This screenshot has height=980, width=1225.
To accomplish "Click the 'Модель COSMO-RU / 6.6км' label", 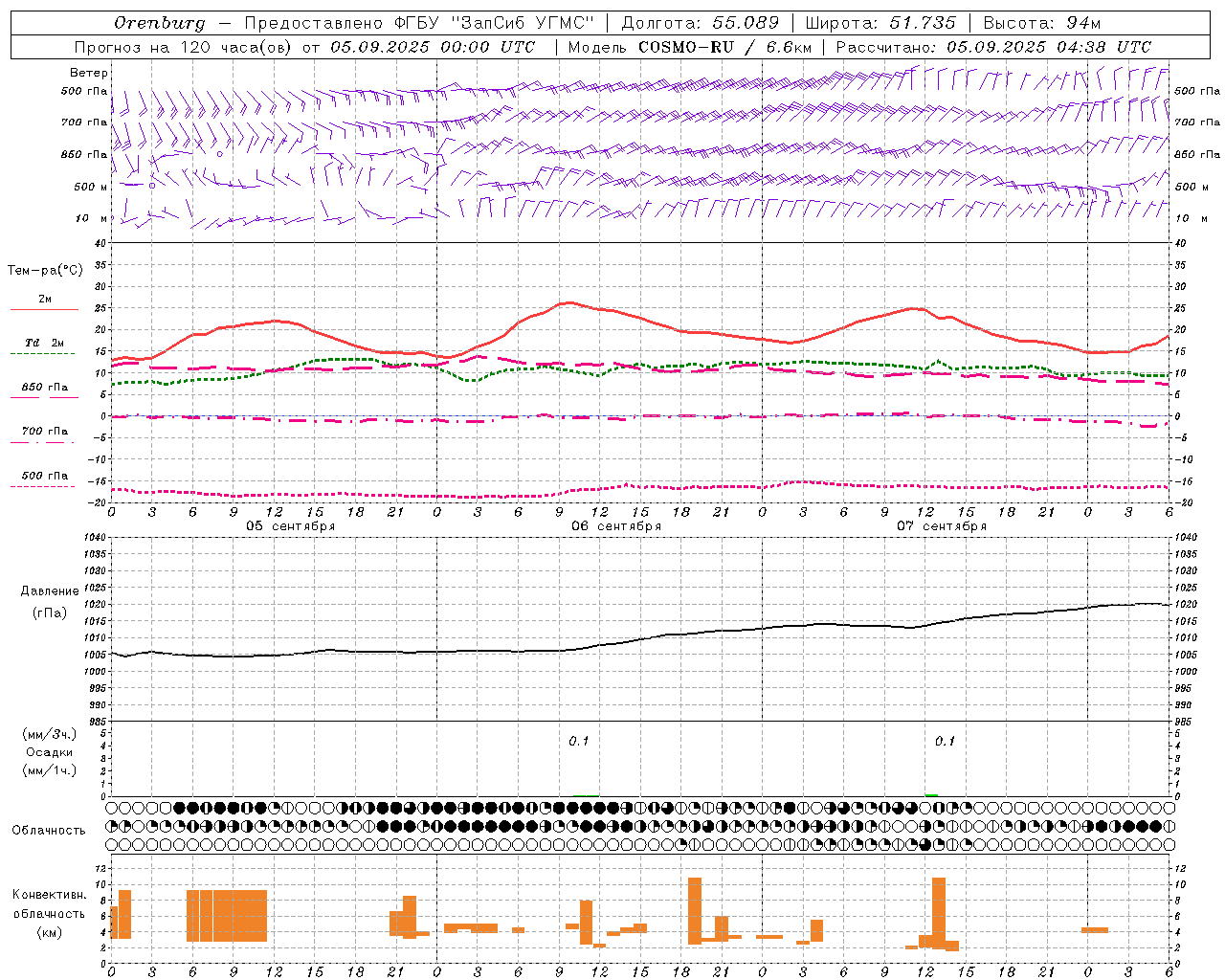I will click(x=690, y=47).
